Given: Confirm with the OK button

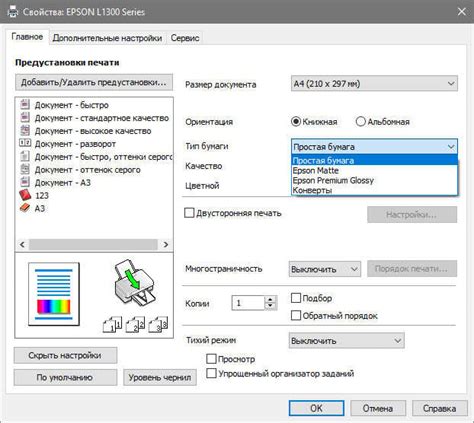Looking at the screenshot, I should click(316, 408).
